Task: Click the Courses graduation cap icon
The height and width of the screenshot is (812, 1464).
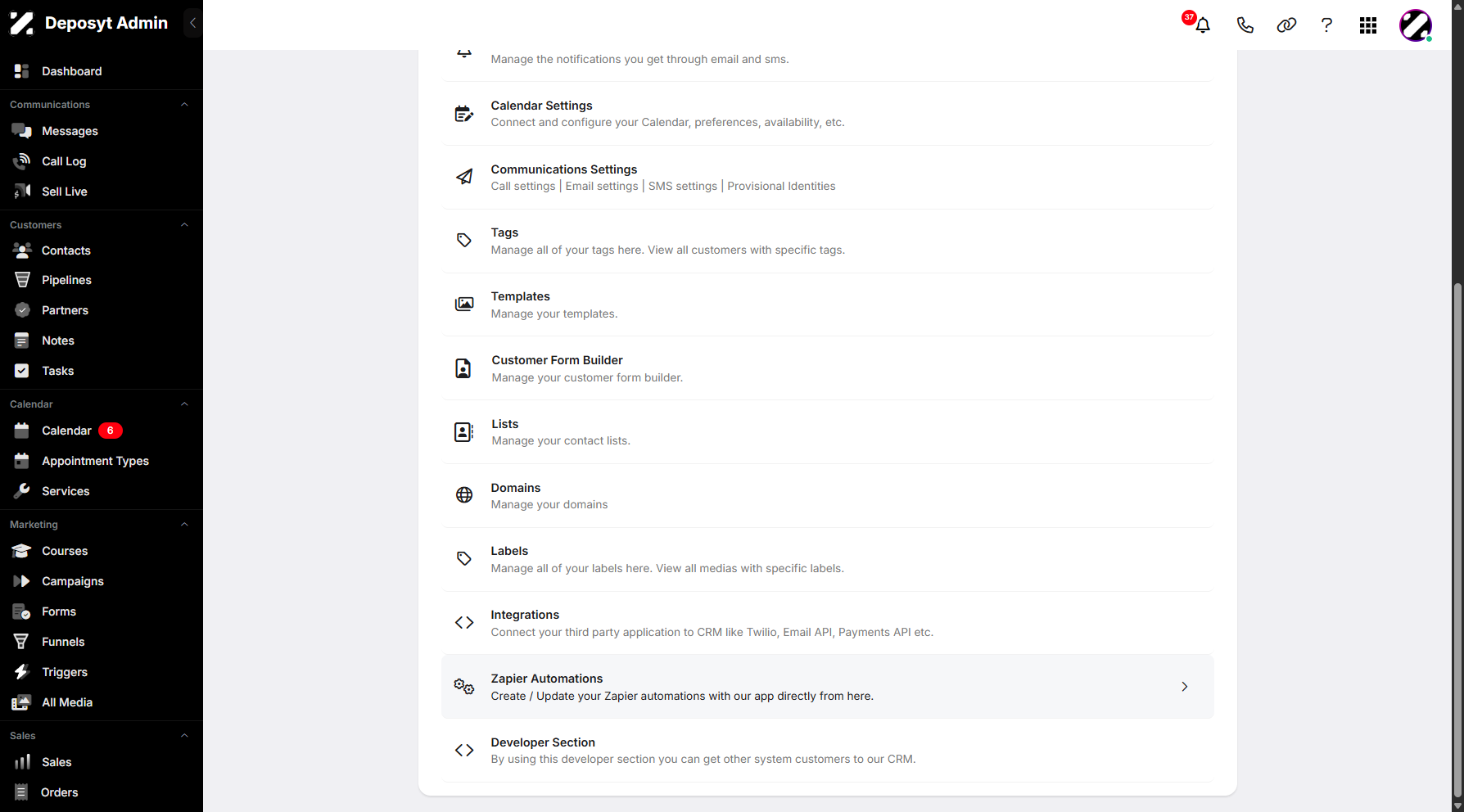Action: click(22, 551)
